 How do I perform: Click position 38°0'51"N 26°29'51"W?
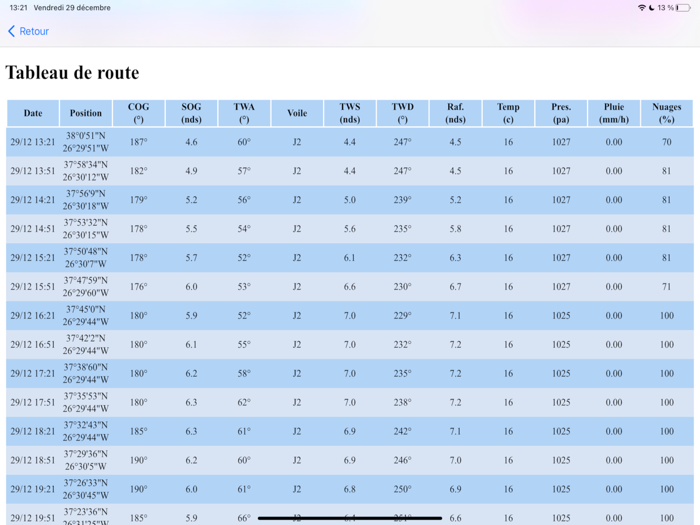[86, 142]
